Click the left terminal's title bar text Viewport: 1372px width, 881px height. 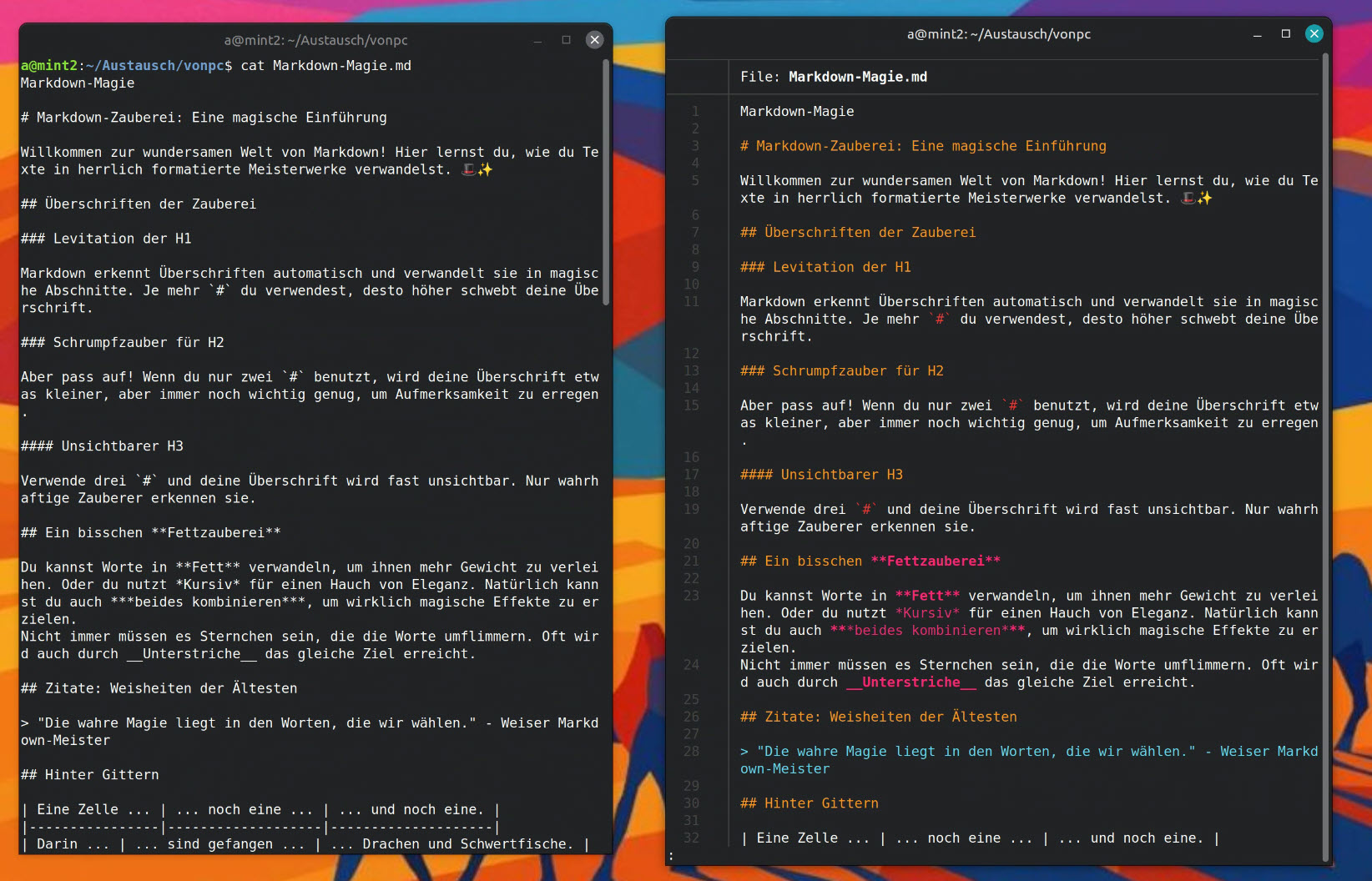click(315, 40)
